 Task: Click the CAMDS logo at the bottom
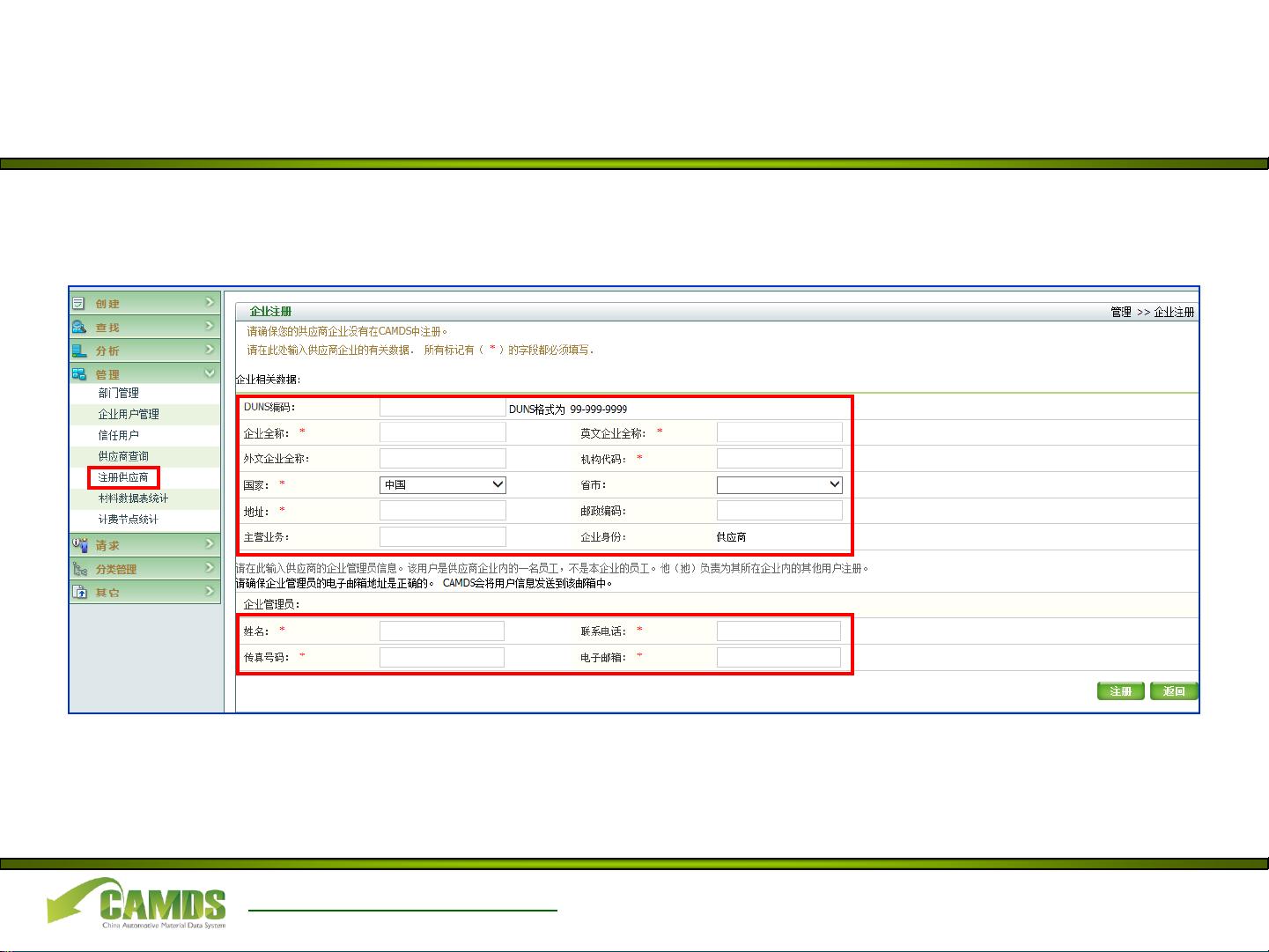137,903
